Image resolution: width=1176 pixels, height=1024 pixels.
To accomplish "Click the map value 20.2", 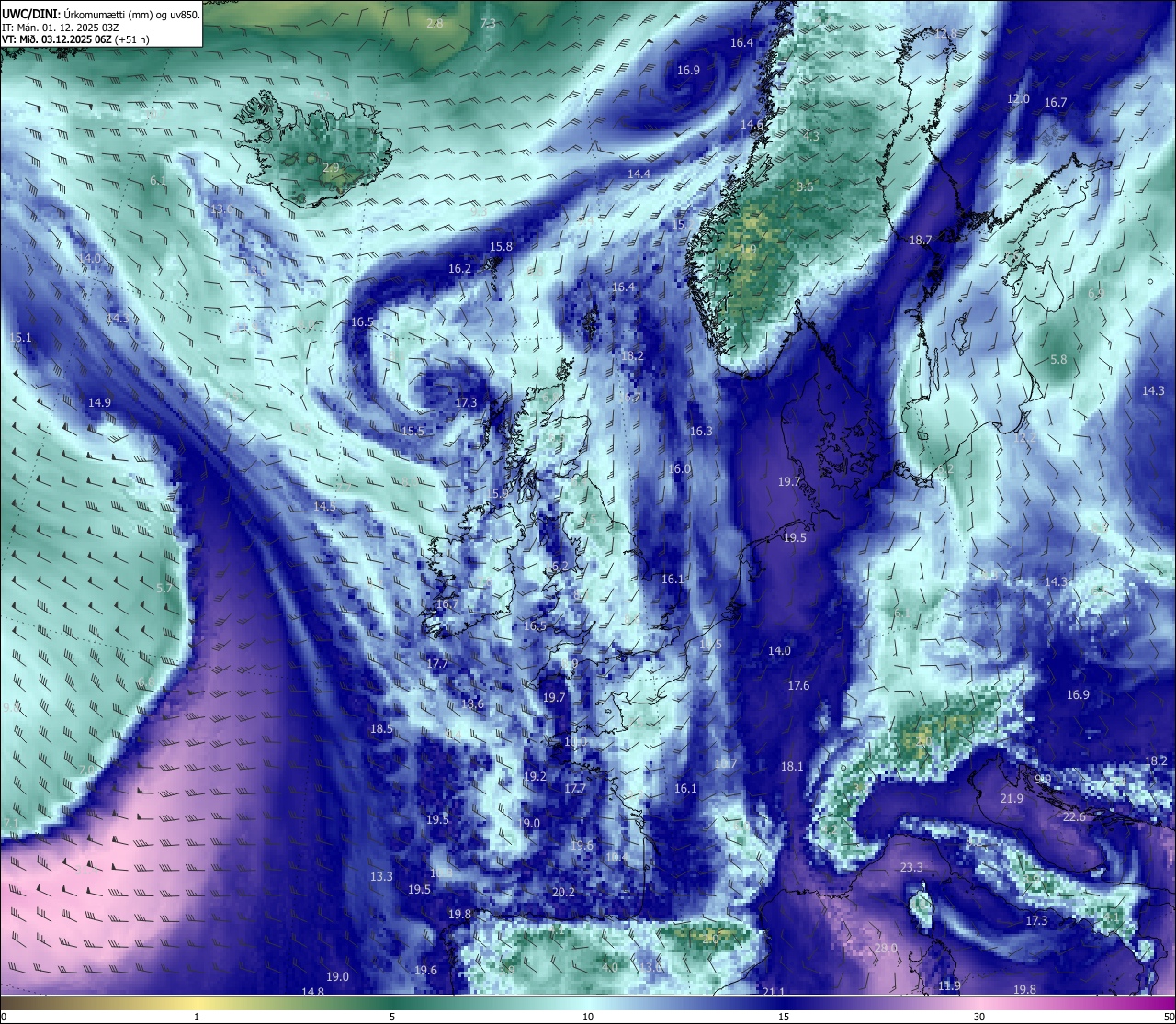I will [x=563, y=893].
